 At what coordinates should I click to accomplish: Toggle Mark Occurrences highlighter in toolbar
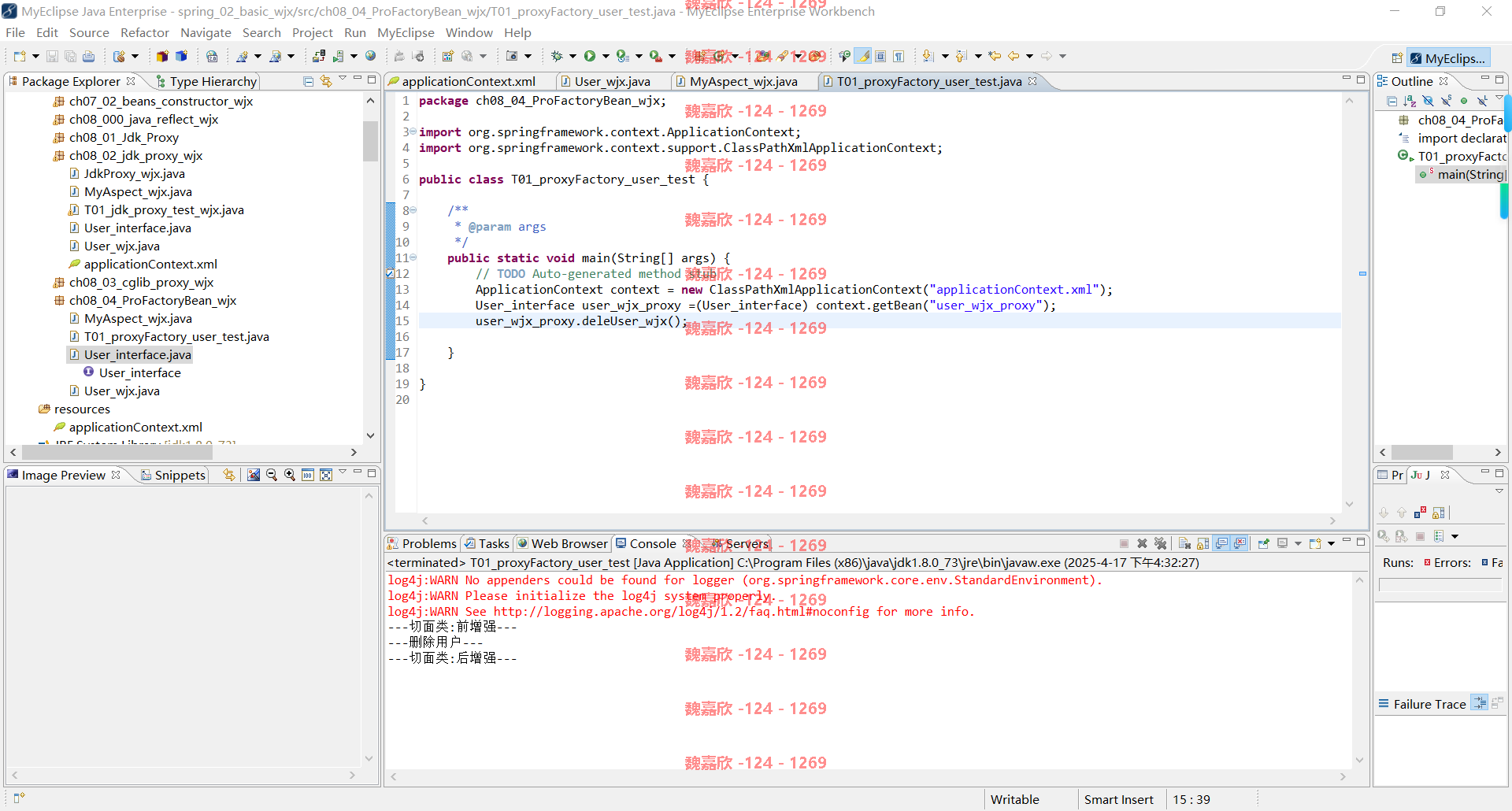coord(863,56)
